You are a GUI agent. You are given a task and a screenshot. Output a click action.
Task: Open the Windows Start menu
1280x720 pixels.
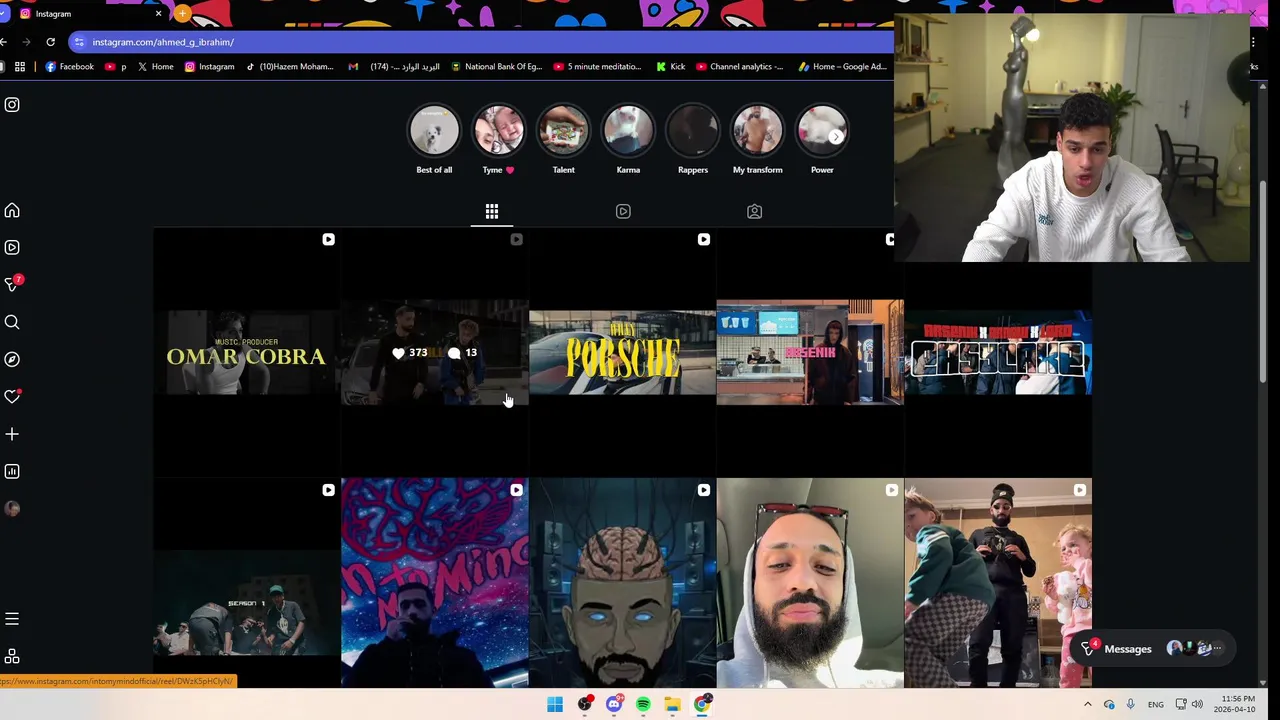(x=555, y=704)
